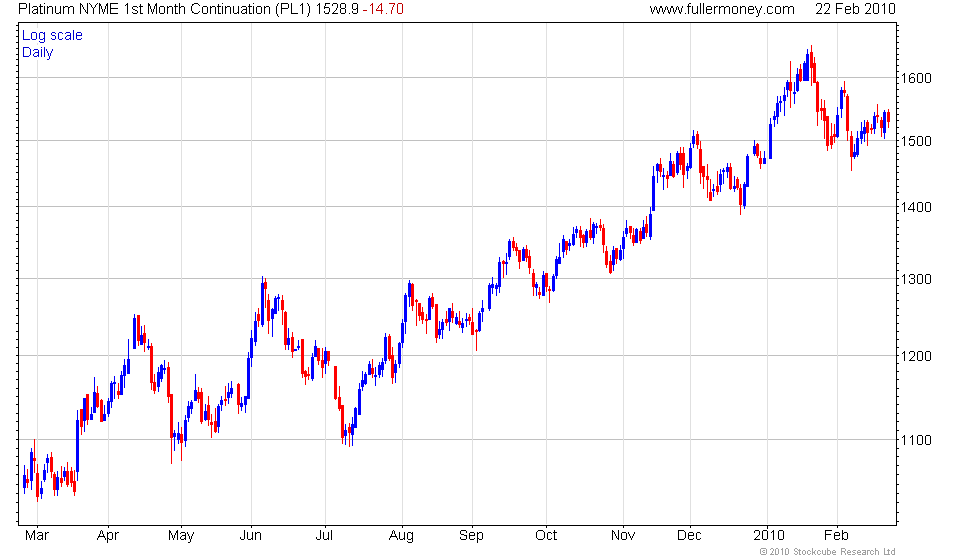Click the 1300 price axis label

916,279
